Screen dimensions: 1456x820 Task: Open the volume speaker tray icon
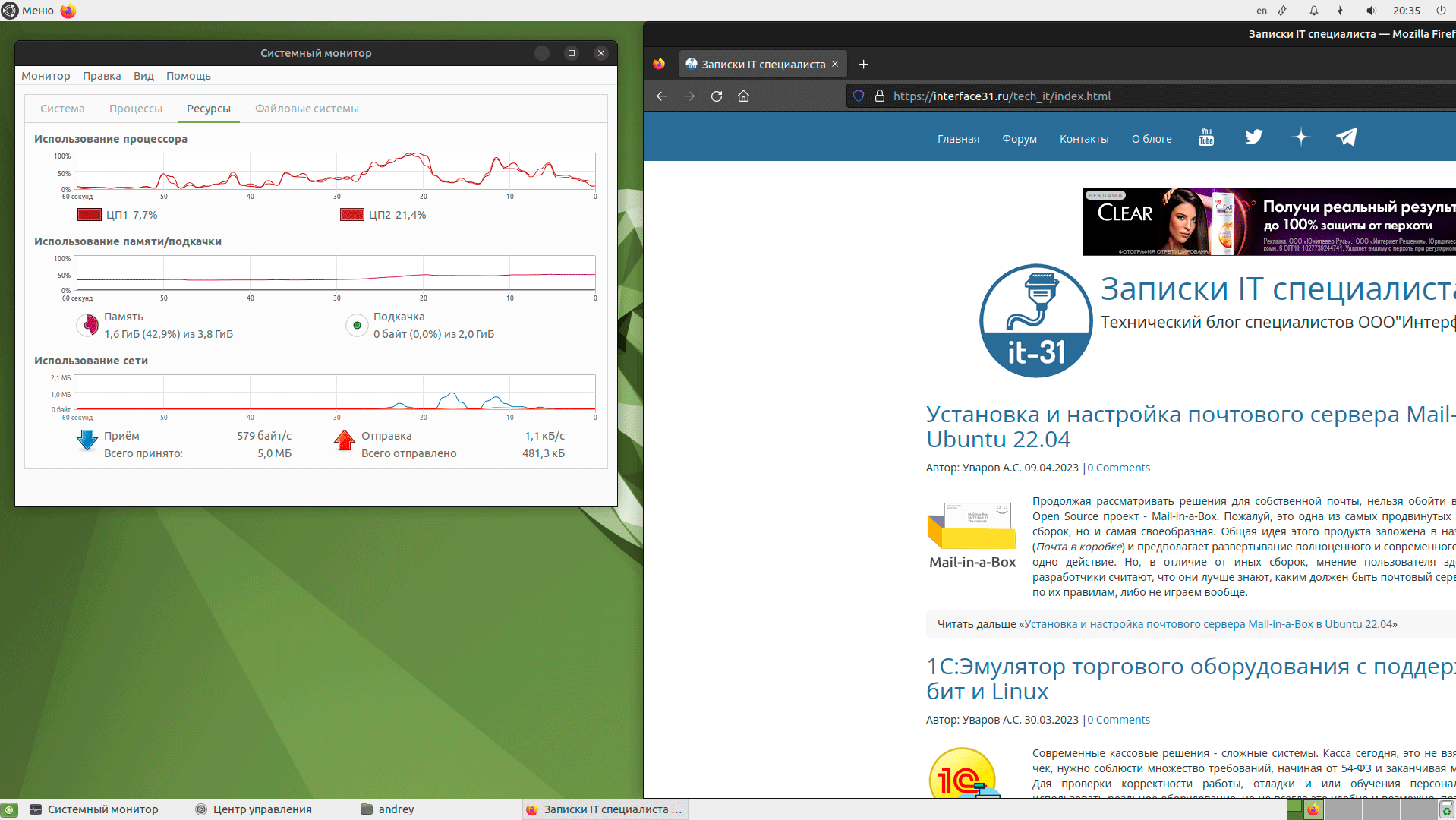point(1371,11)
